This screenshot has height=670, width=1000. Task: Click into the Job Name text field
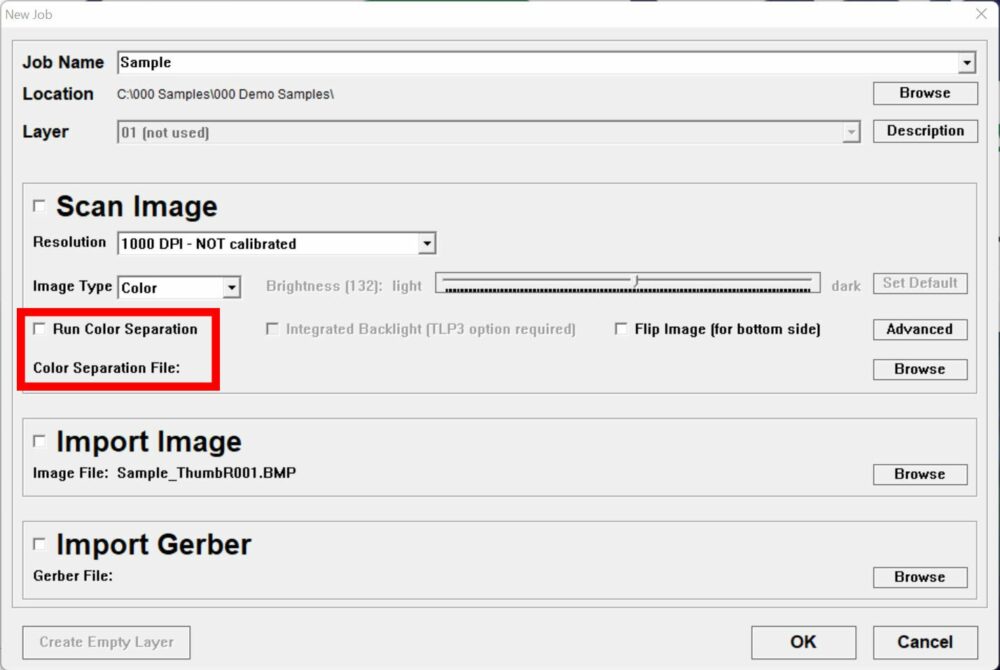pyautogui.click(x=538, y=62)
